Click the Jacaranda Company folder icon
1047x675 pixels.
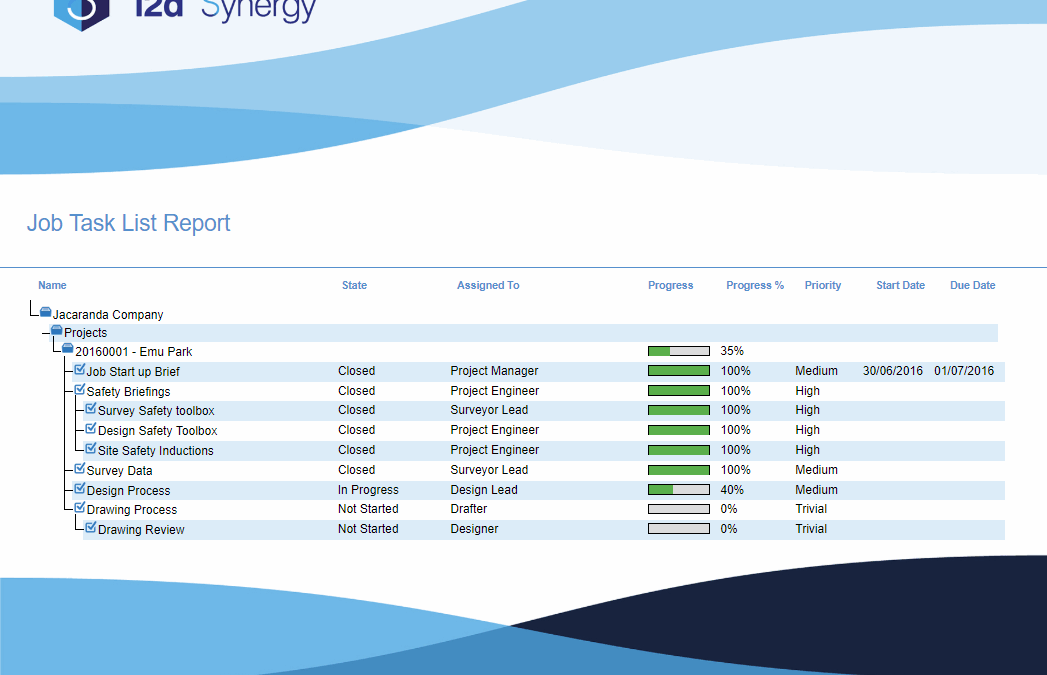click(x=45, y=312)
